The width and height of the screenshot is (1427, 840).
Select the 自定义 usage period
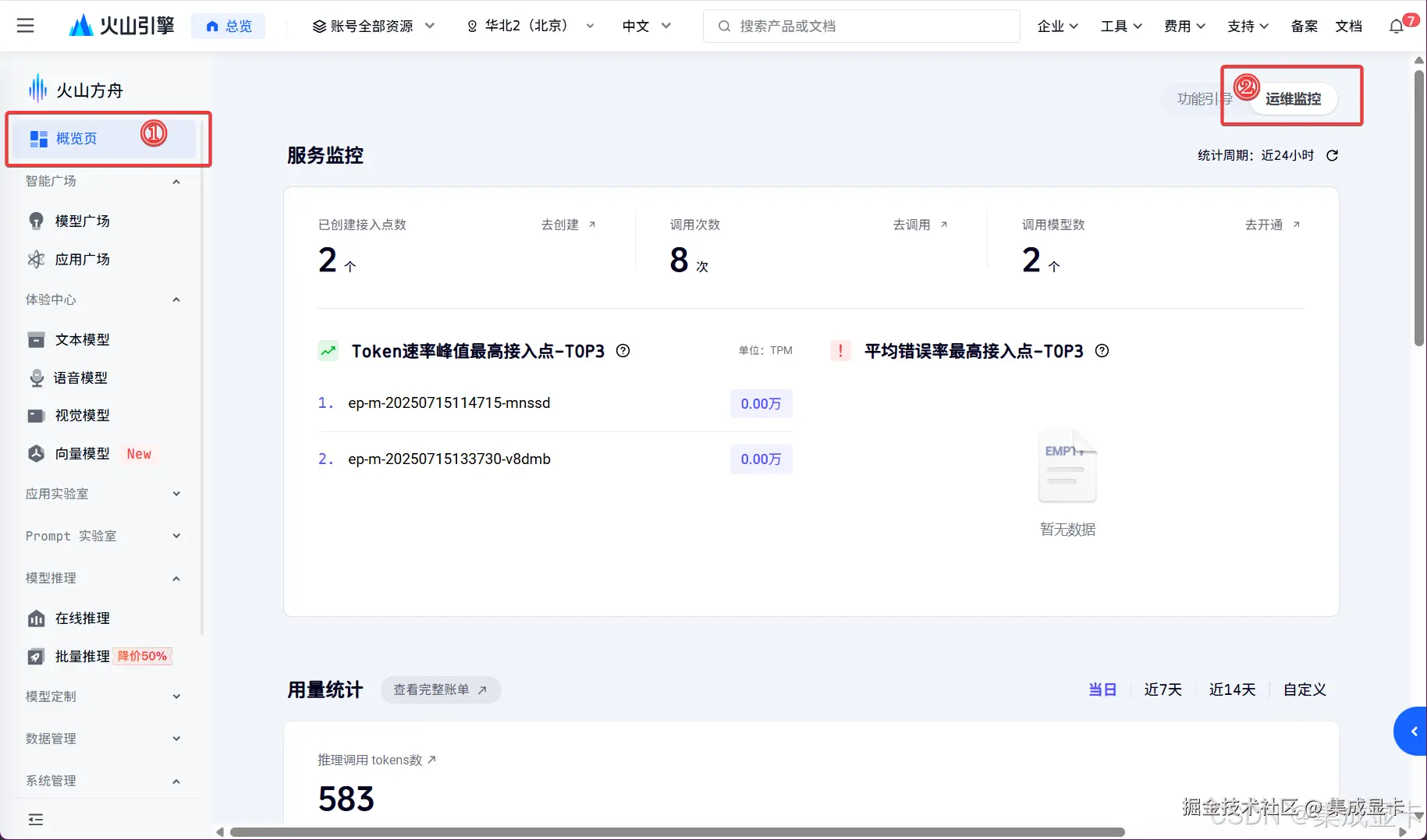[x=1305, y=689]
